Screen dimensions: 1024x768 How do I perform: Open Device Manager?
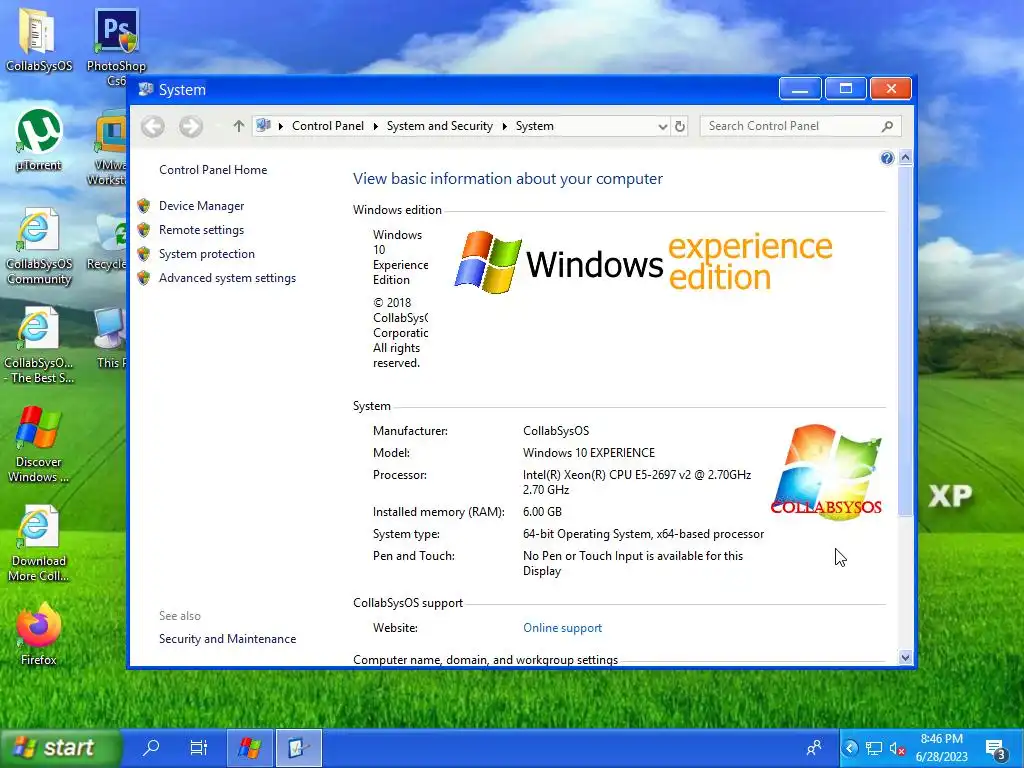point(201,206)
